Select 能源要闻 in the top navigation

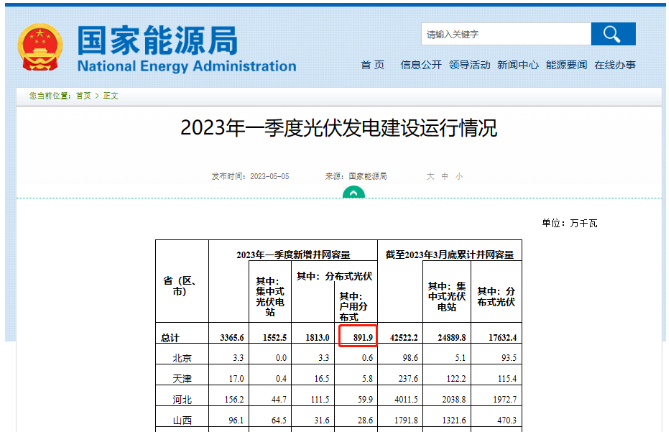point(566,65)
